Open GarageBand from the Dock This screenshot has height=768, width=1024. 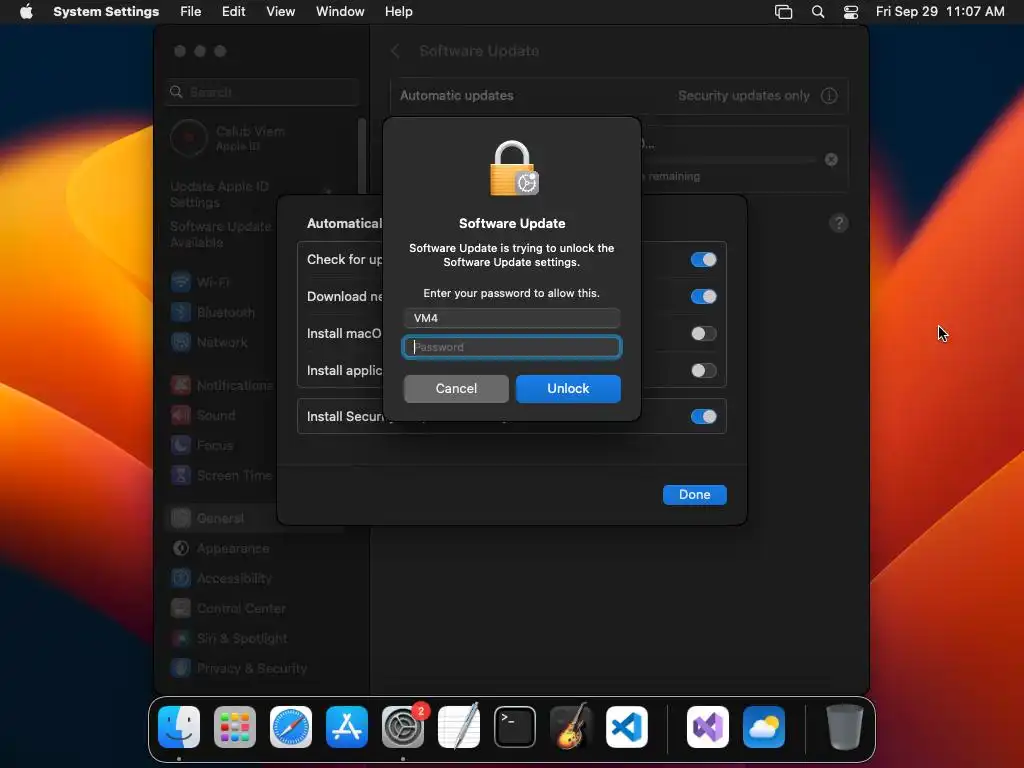(571, 727)
